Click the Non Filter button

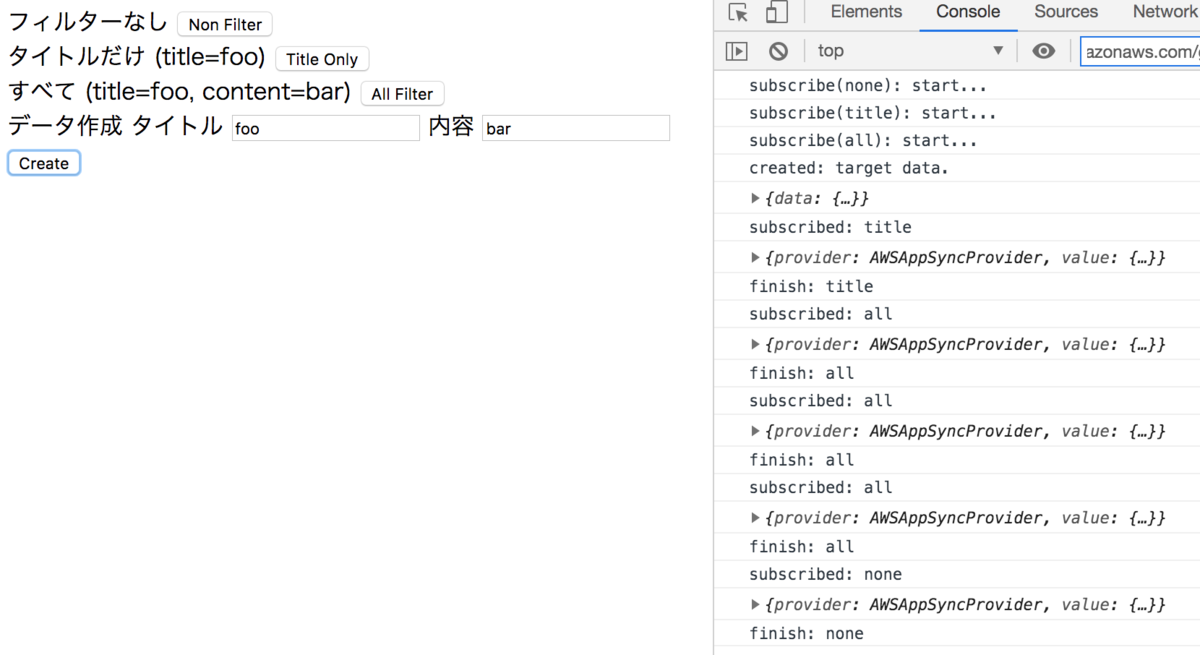coord(225,25)
